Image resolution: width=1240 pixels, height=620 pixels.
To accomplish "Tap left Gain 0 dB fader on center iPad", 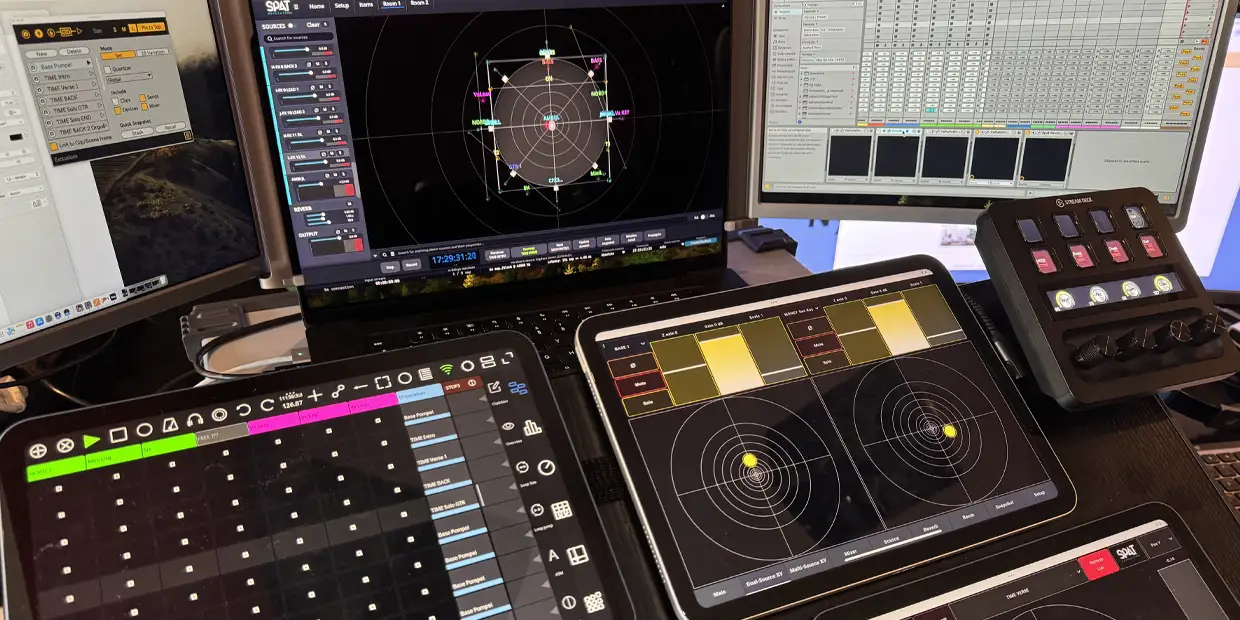I will point(728,364).
